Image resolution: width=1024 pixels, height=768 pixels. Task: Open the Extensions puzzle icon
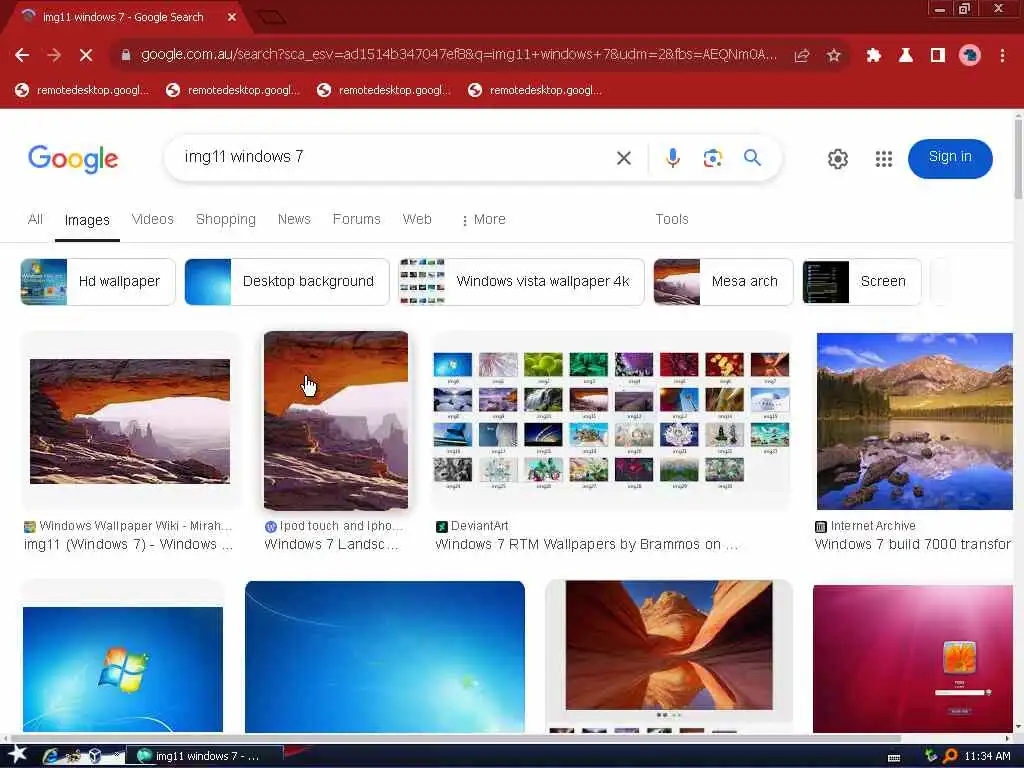(874, 56)
